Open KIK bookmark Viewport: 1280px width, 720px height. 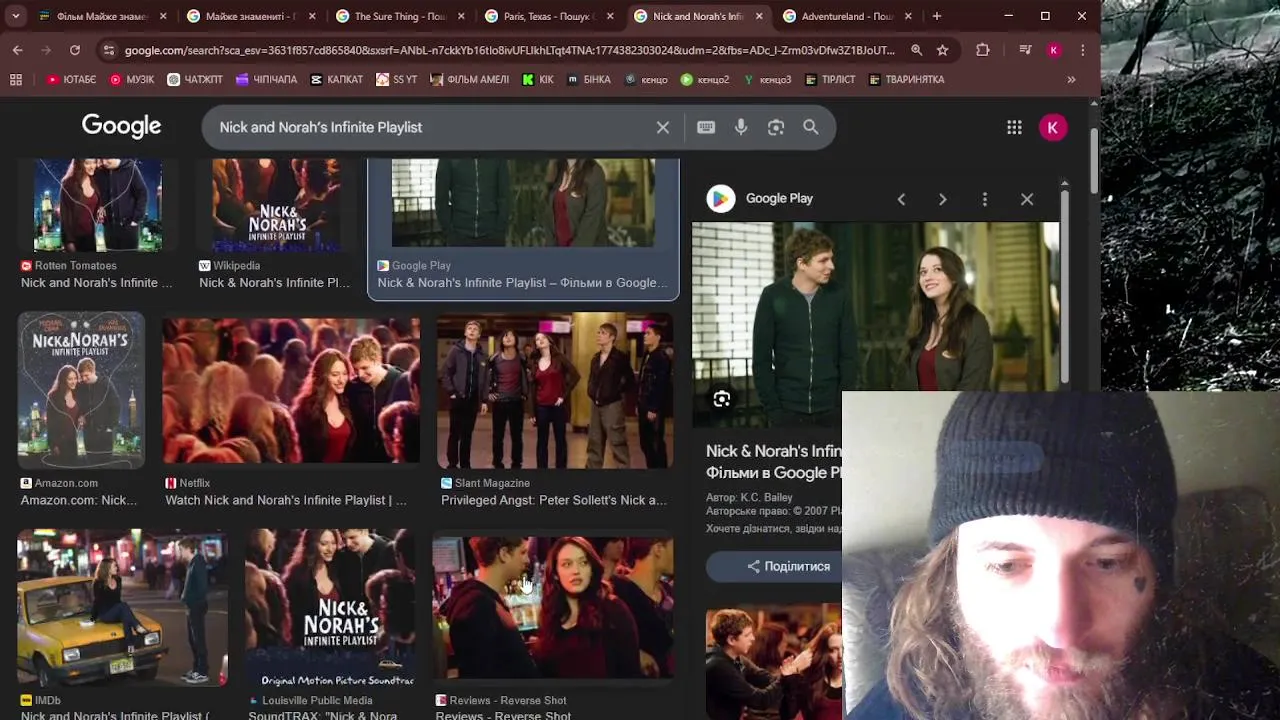point(537,79)
